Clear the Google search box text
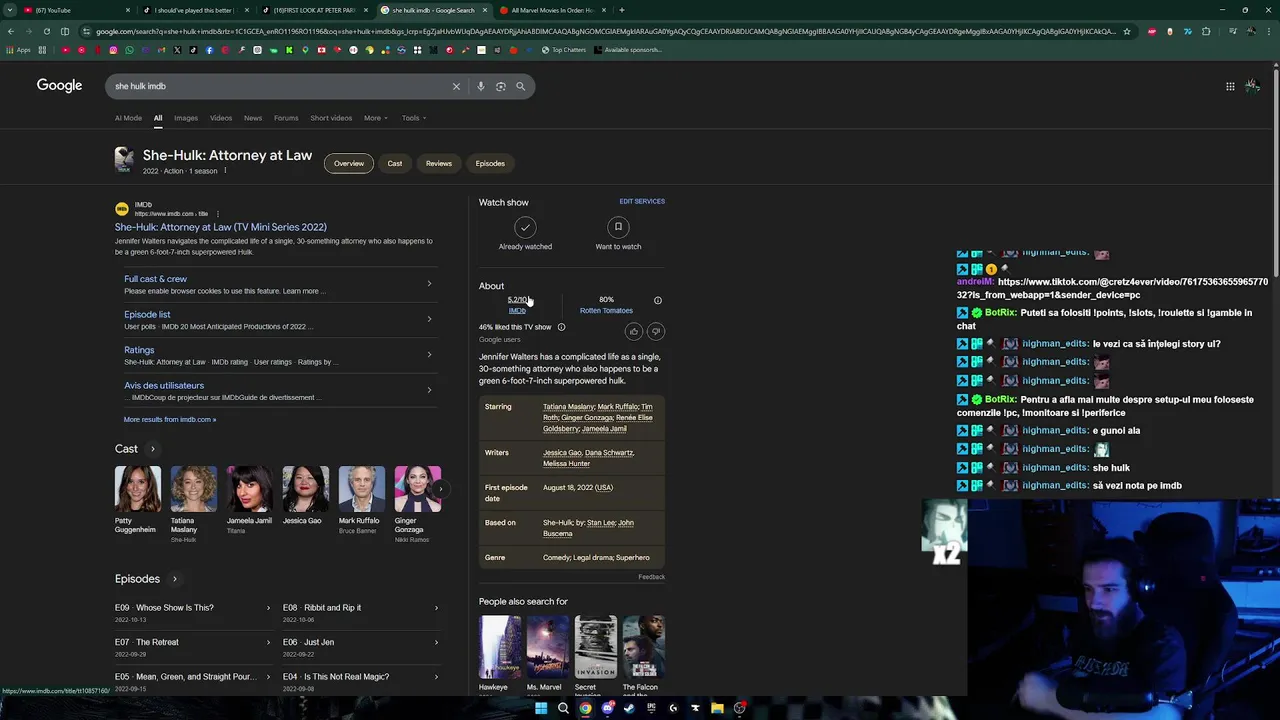 (x=456, y=86)
